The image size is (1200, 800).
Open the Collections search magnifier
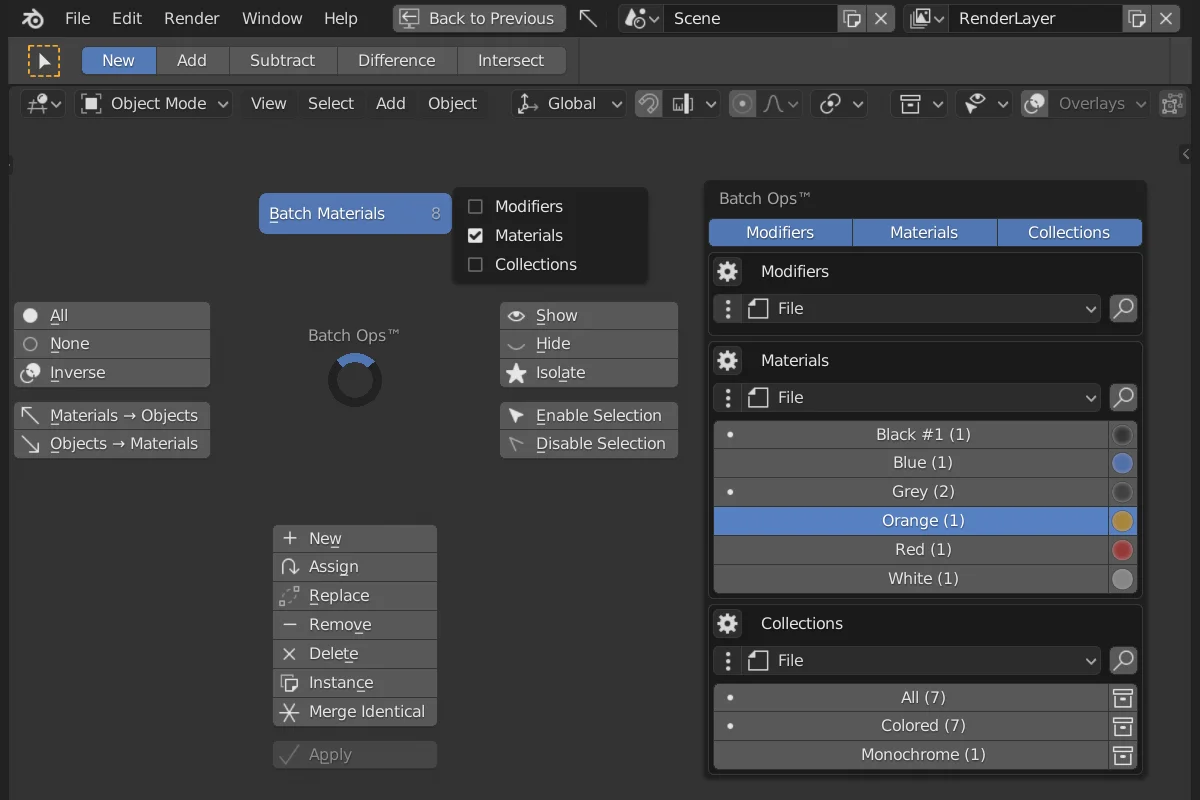point(1122,661)
